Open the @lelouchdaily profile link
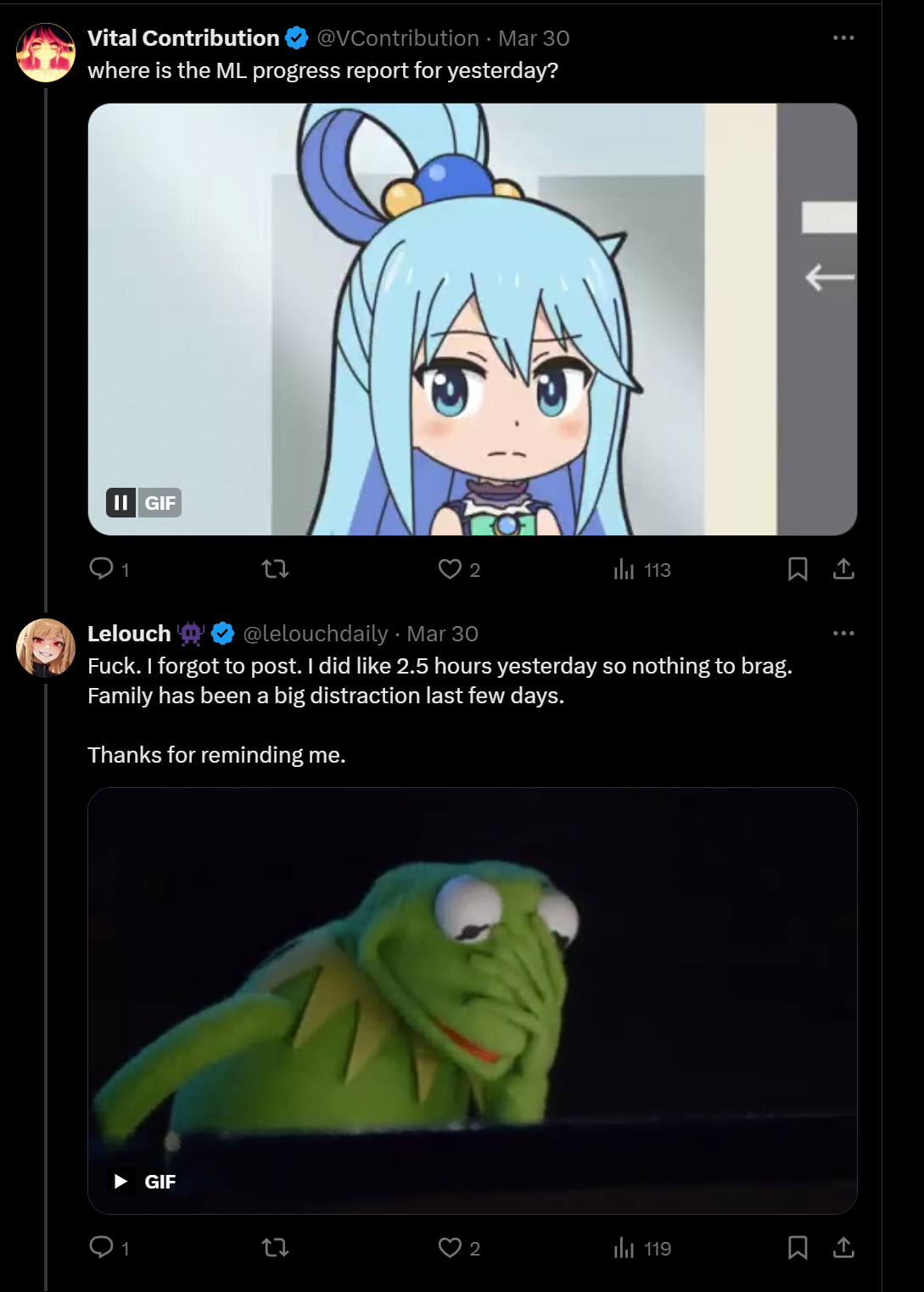Image resolution: width=924 pixels, height=1292 pixels. 315,633
